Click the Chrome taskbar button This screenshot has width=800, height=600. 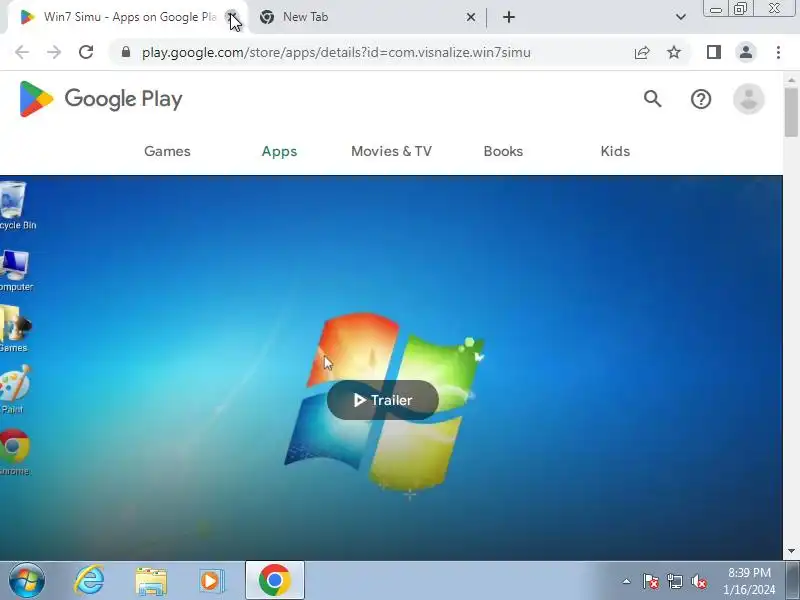pyautogui.click(x=275, y=581)
